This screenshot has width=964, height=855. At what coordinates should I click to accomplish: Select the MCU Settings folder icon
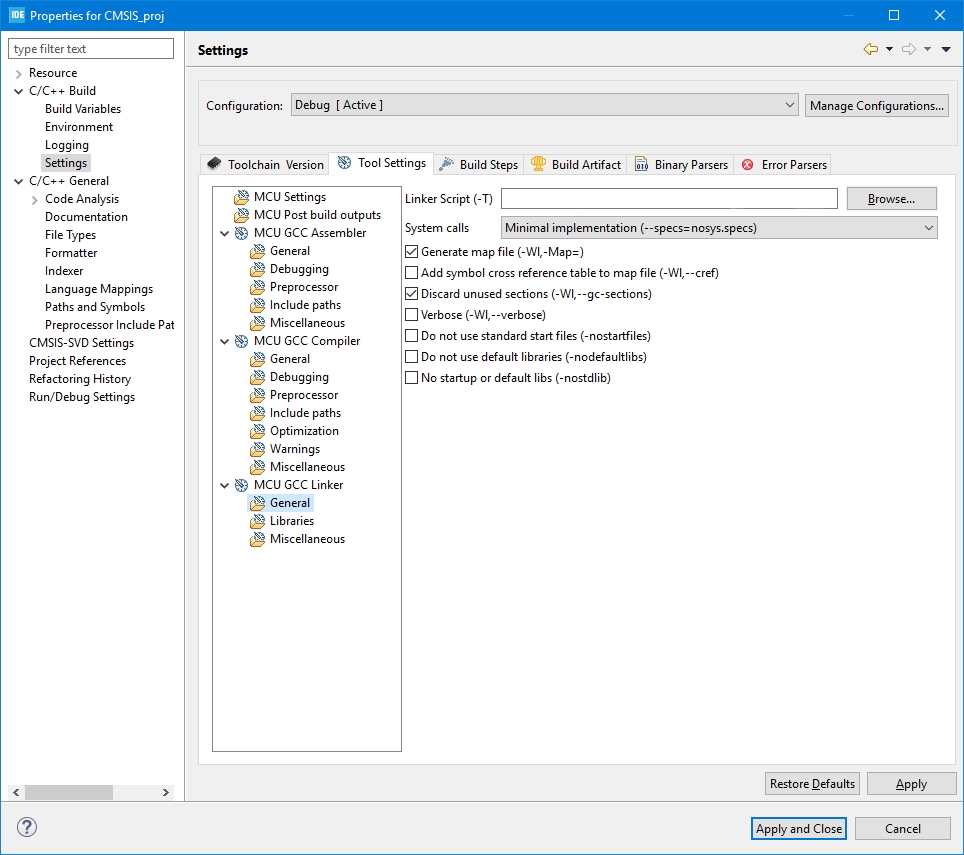[x=241, y=197]
